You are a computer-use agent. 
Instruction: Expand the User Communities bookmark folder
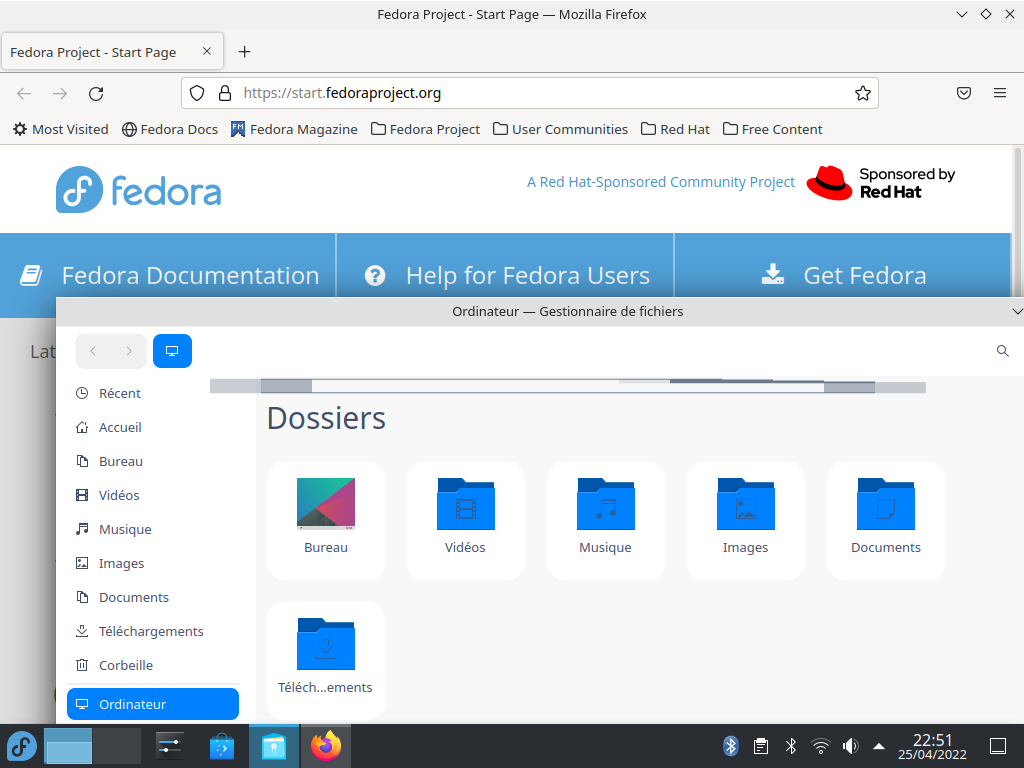[x=560, y=129]
